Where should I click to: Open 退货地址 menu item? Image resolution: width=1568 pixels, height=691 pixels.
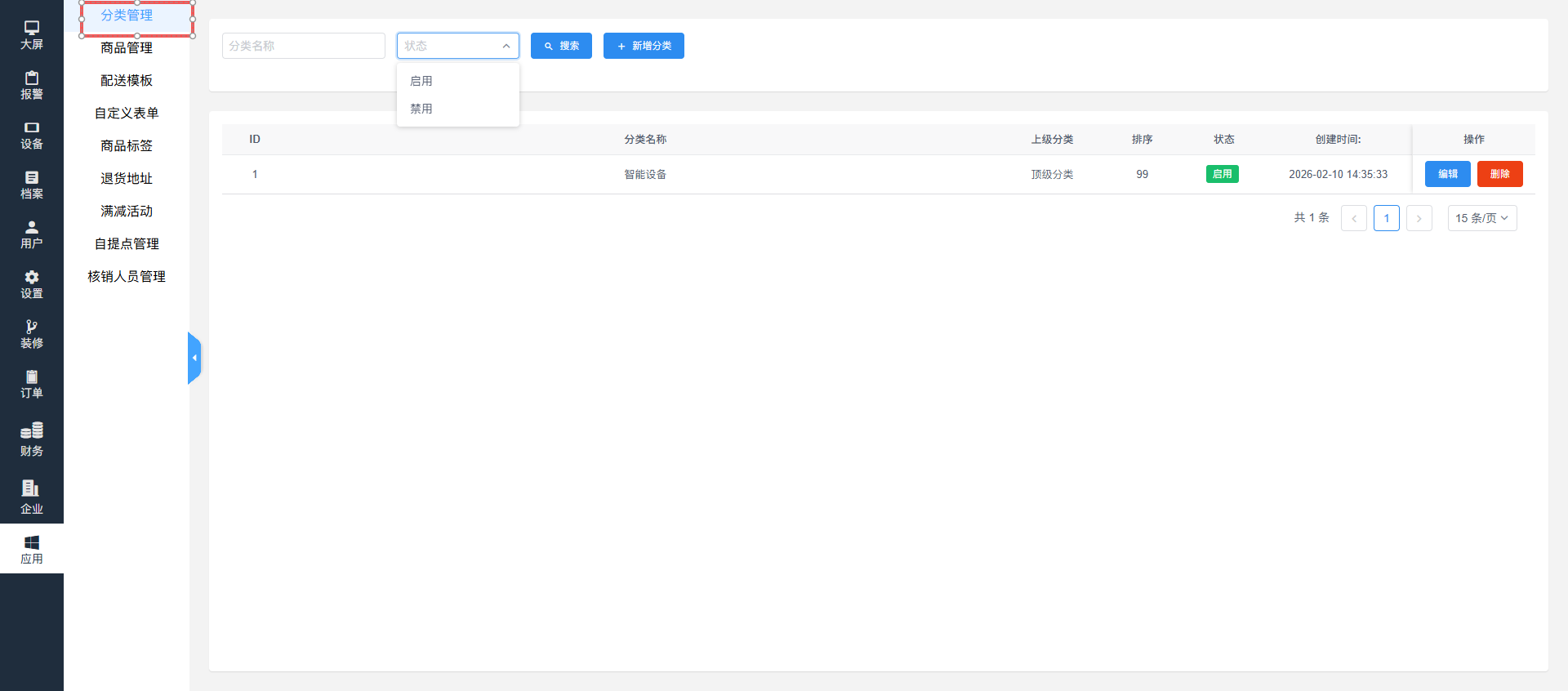tap(127, 179)
